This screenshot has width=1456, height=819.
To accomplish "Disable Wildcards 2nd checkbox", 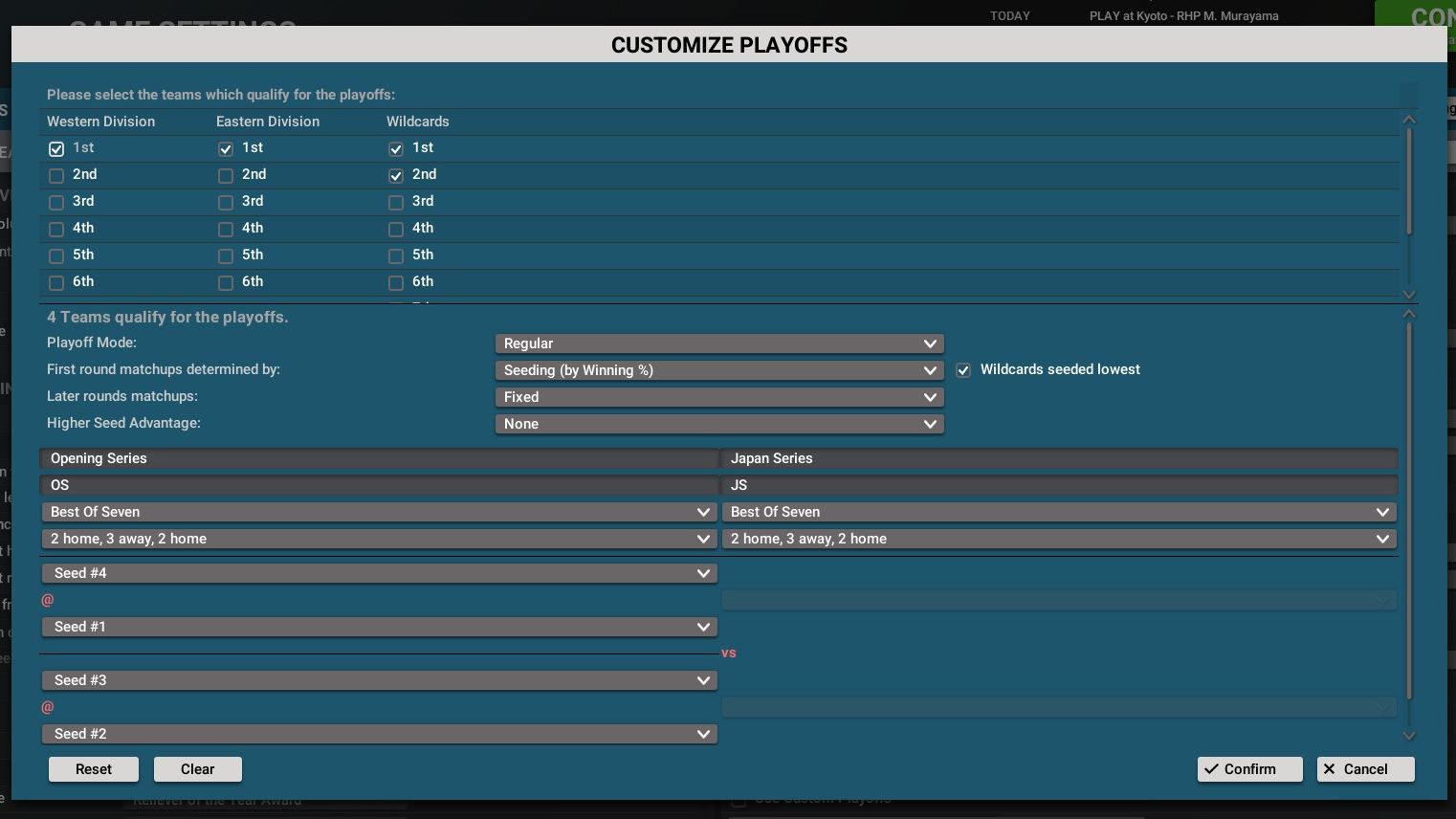I will (396, 175).
